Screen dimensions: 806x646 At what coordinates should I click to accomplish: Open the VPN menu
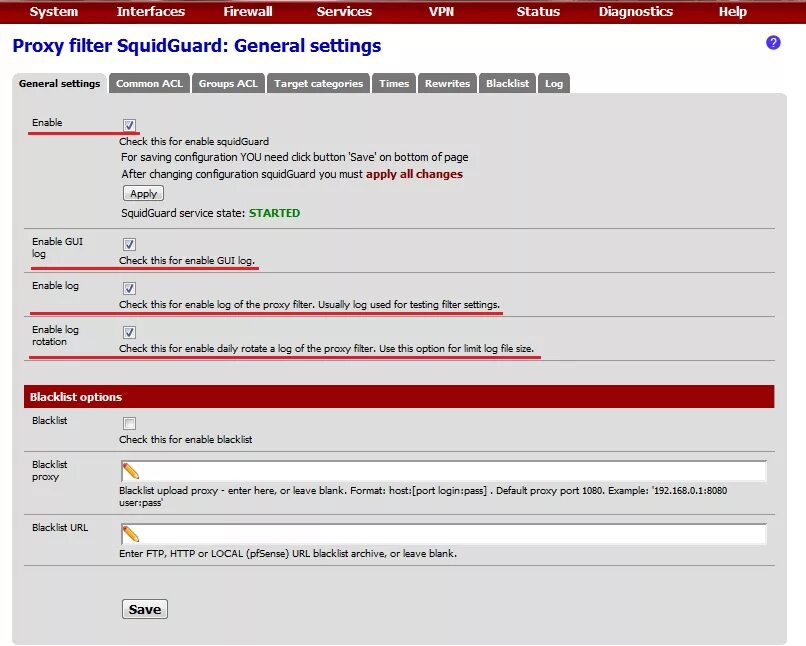point(441,11)
